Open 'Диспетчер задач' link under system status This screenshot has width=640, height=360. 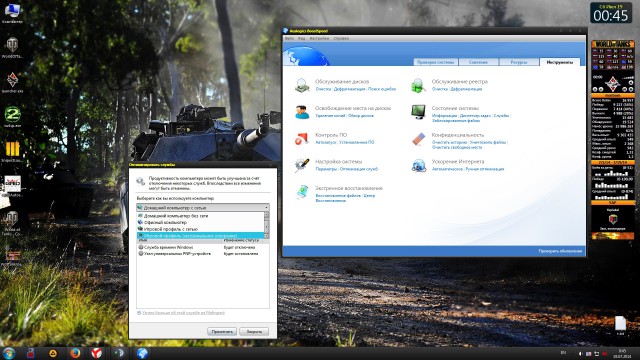[x=475, y=116]
